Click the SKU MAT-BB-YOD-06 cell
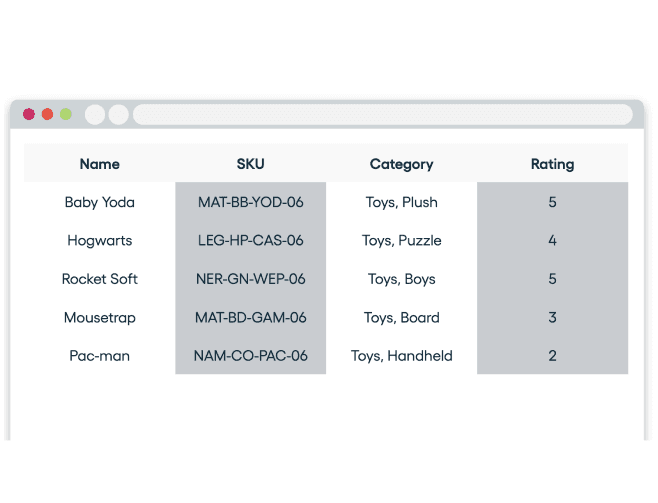This screenshot has height=503, width=658. (251, 202)
